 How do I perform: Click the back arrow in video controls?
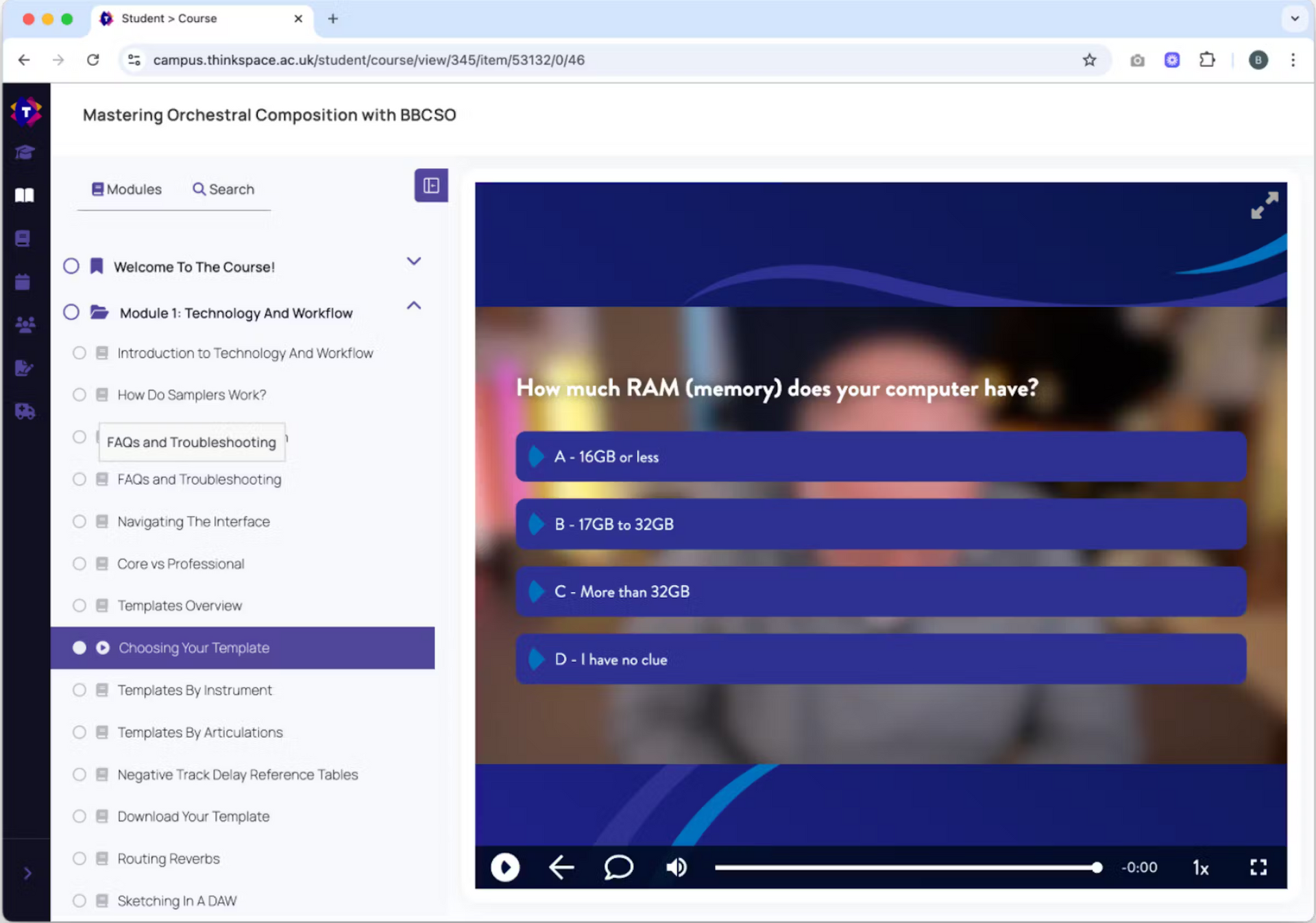tap(561, 867)
